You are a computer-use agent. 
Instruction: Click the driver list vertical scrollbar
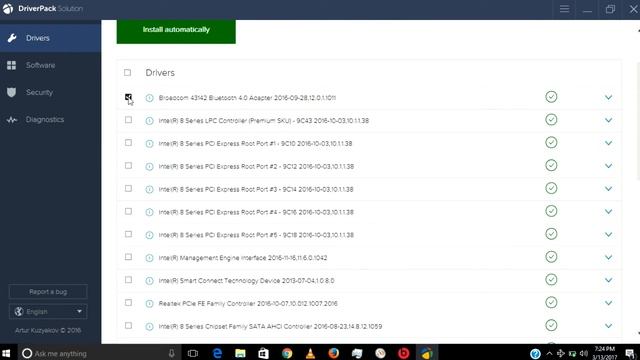tap(637, 122)
